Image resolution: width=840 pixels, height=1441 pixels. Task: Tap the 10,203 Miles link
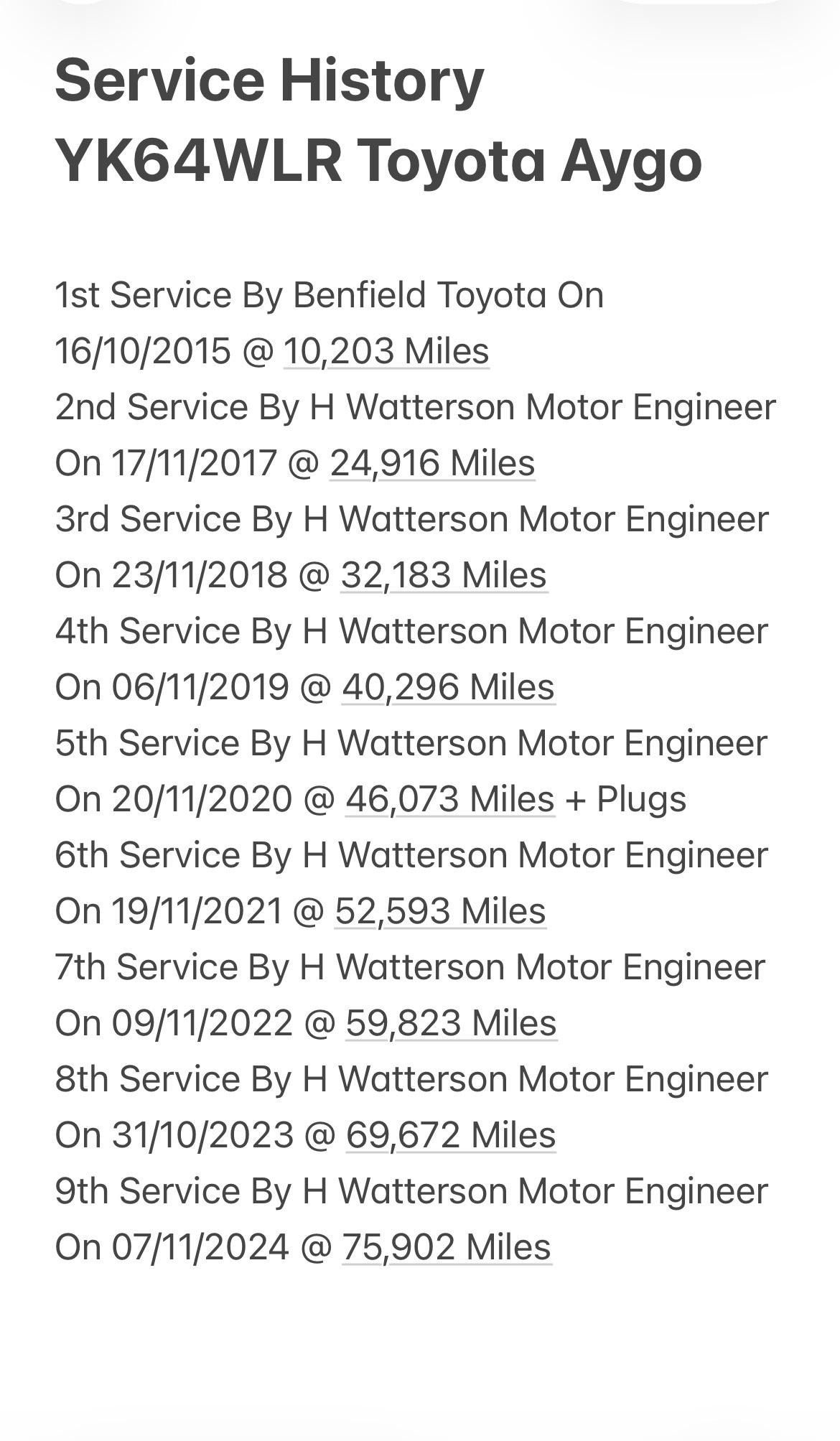[x=386, y=351]
